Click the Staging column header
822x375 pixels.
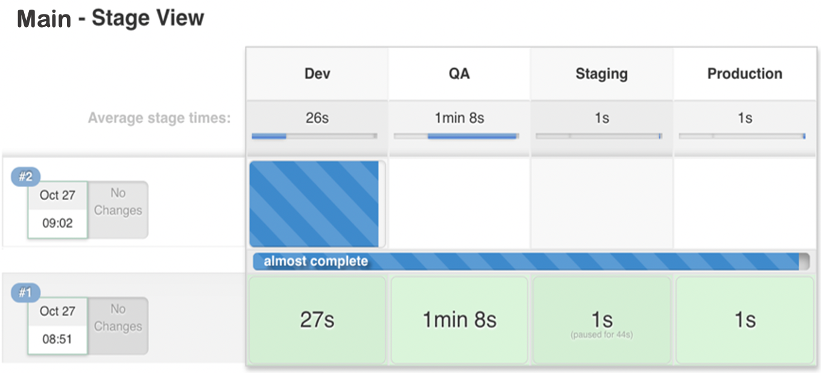click(x=602, y=74)
